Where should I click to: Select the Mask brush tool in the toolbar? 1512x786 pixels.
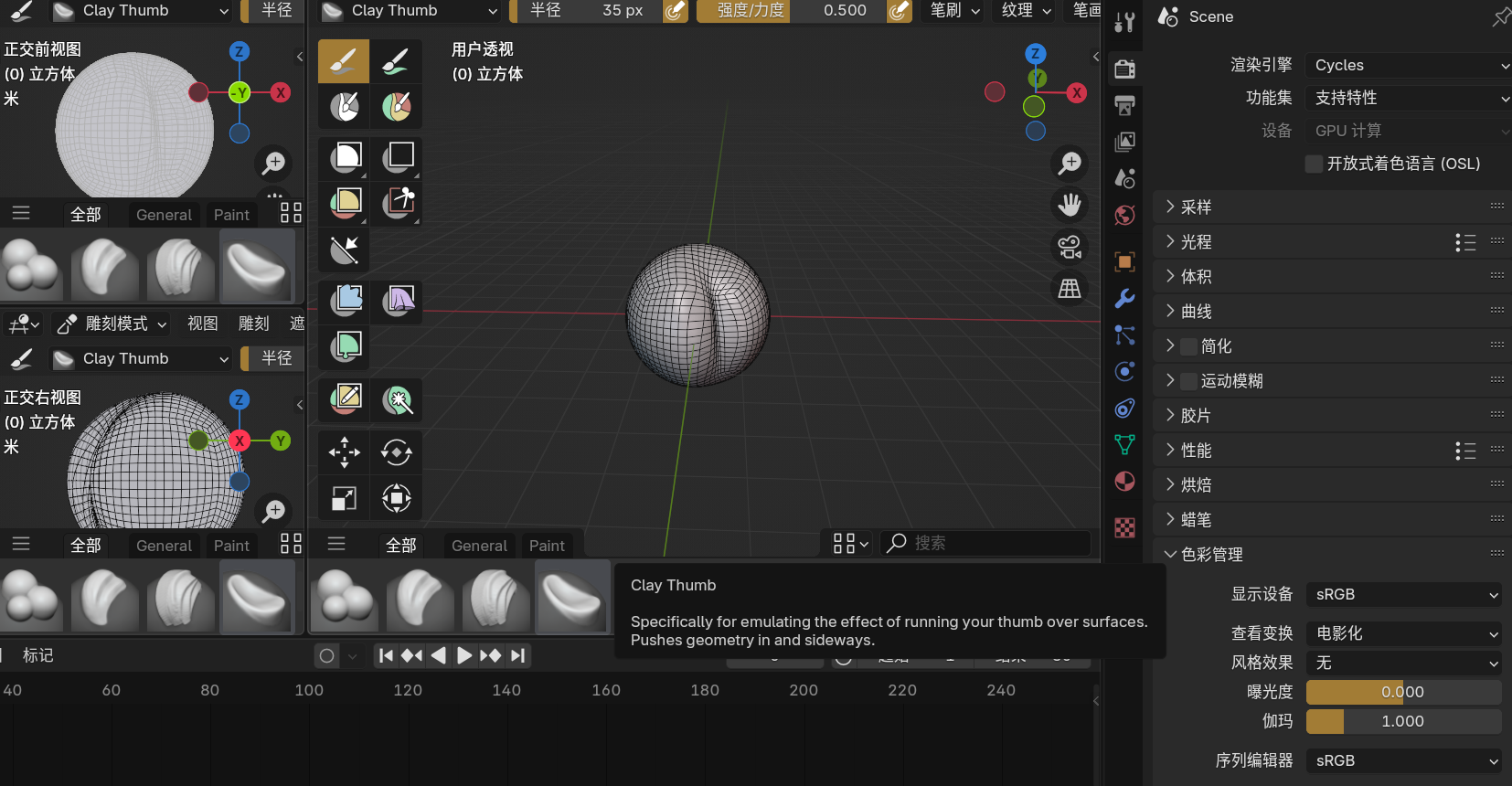pyautogui.click(x=344, y=107)
